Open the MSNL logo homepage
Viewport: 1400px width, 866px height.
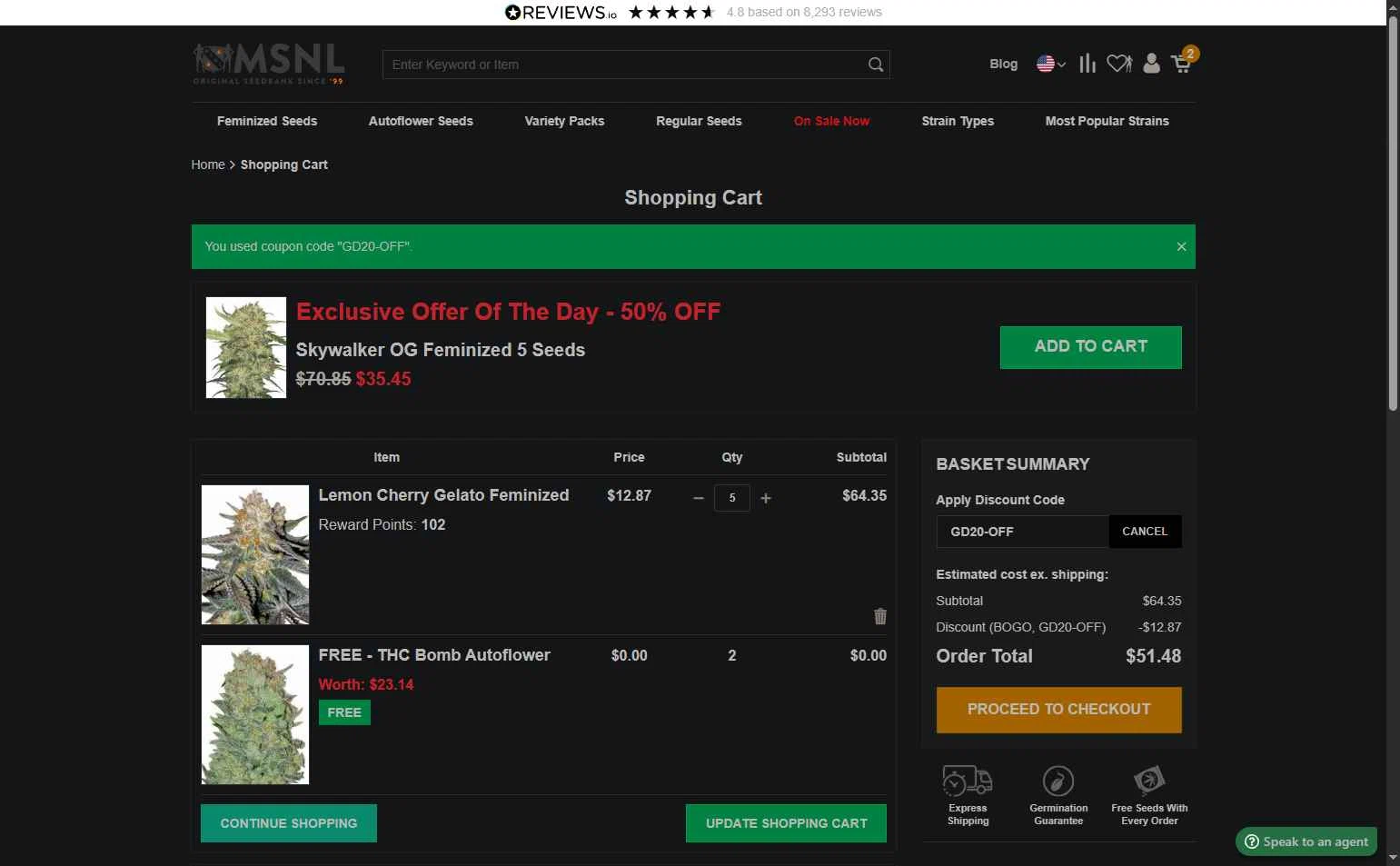tap(268, 64)
